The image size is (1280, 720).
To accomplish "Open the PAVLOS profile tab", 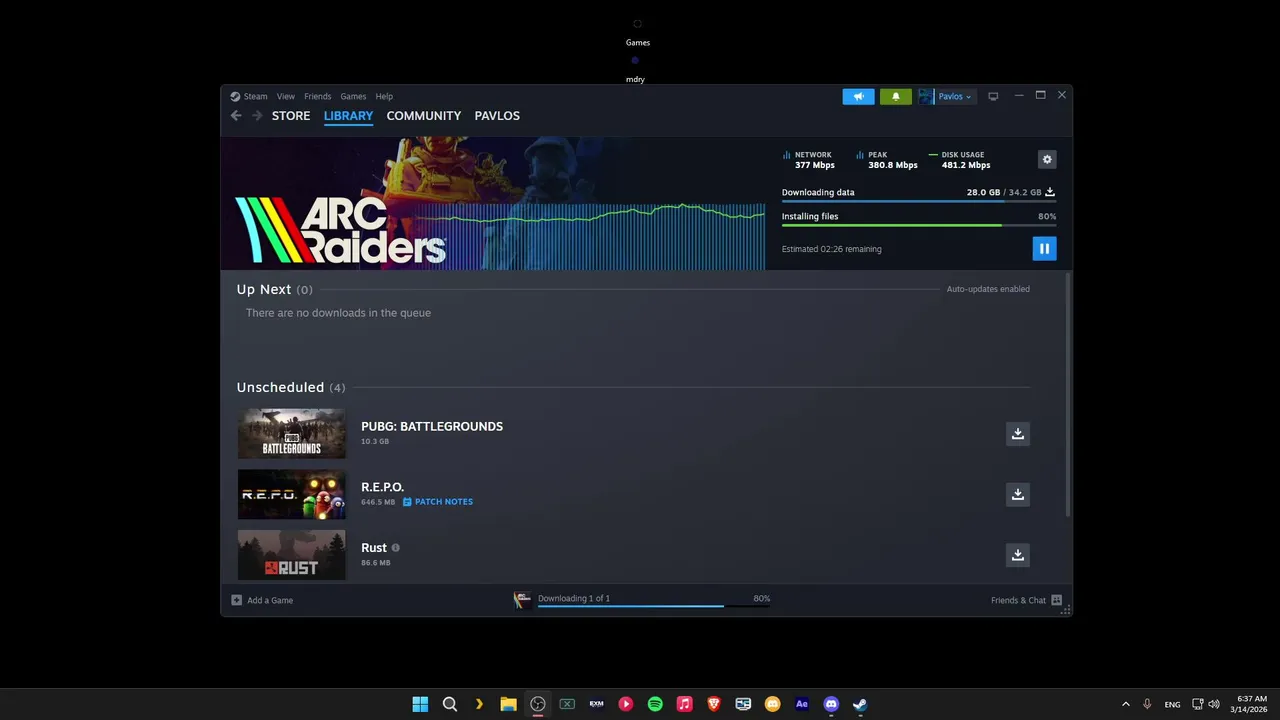I will (497, 116).
